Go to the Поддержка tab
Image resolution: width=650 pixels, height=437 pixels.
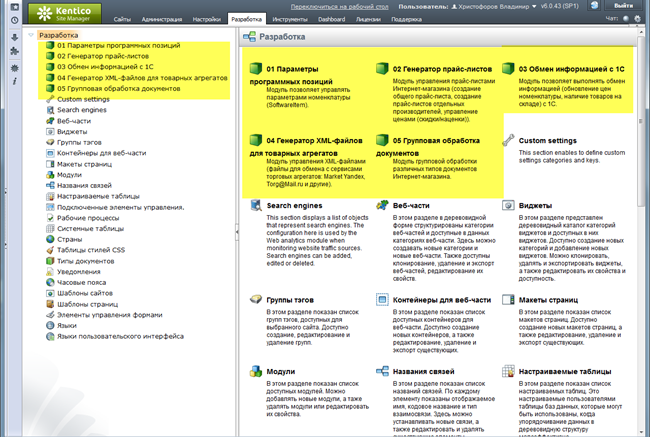click(407, 19)
